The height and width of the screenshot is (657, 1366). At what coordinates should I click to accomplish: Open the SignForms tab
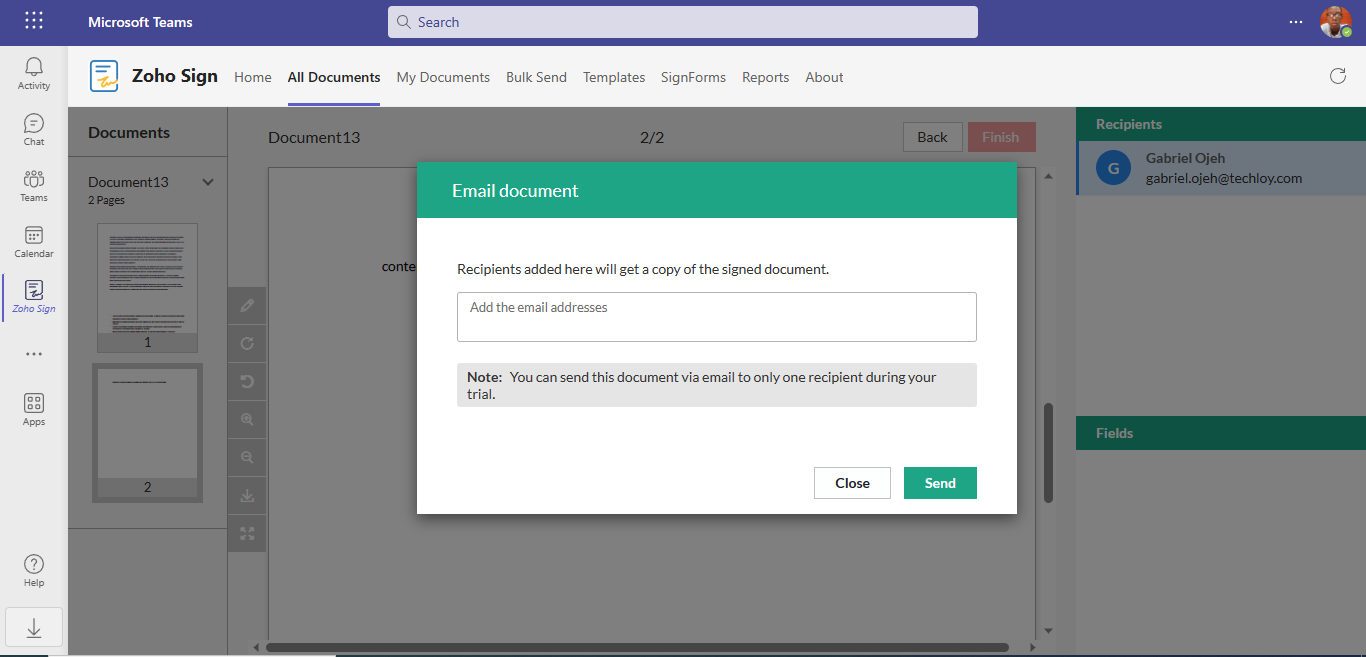click(693, 77)
